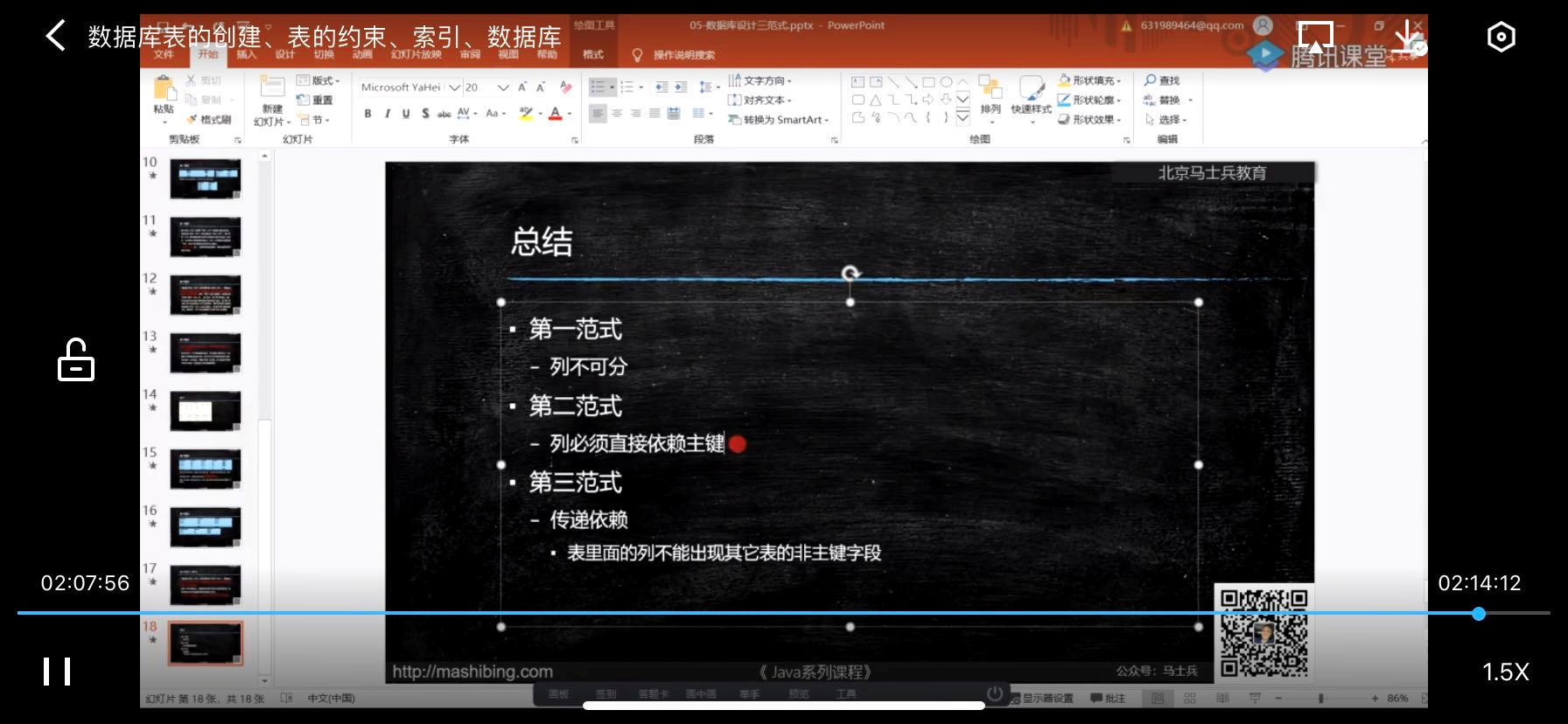Click the red font color swatch
This screenshot has height=724, width=1568.
coord(555,114)
